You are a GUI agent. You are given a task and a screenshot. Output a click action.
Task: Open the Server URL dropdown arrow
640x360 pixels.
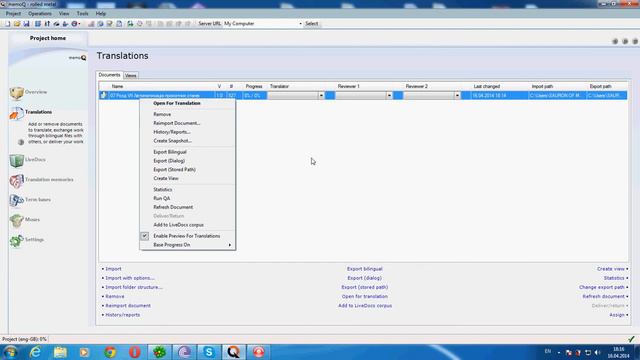pyautogui.click(x=300, y=24)
